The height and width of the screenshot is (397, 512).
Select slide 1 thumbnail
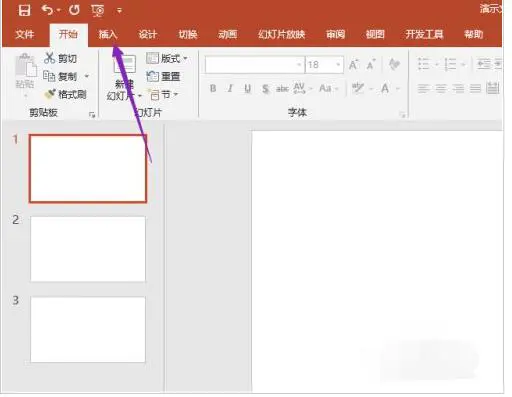pyautogui.click(x=88, y=168)
